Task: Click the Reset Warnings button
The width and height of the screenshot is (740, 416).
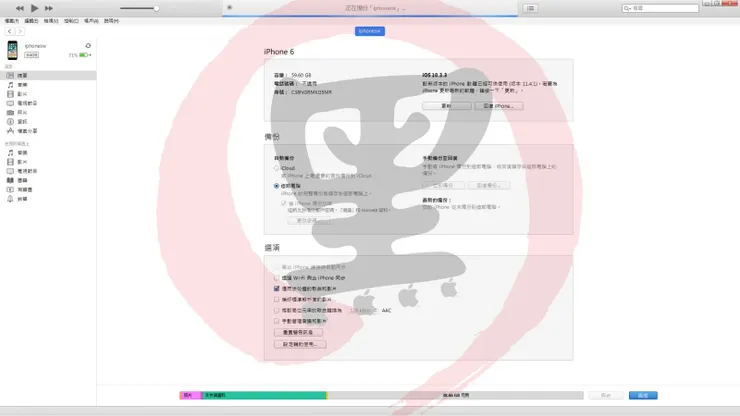Action: pyautogui.click(x=298, y=332)
